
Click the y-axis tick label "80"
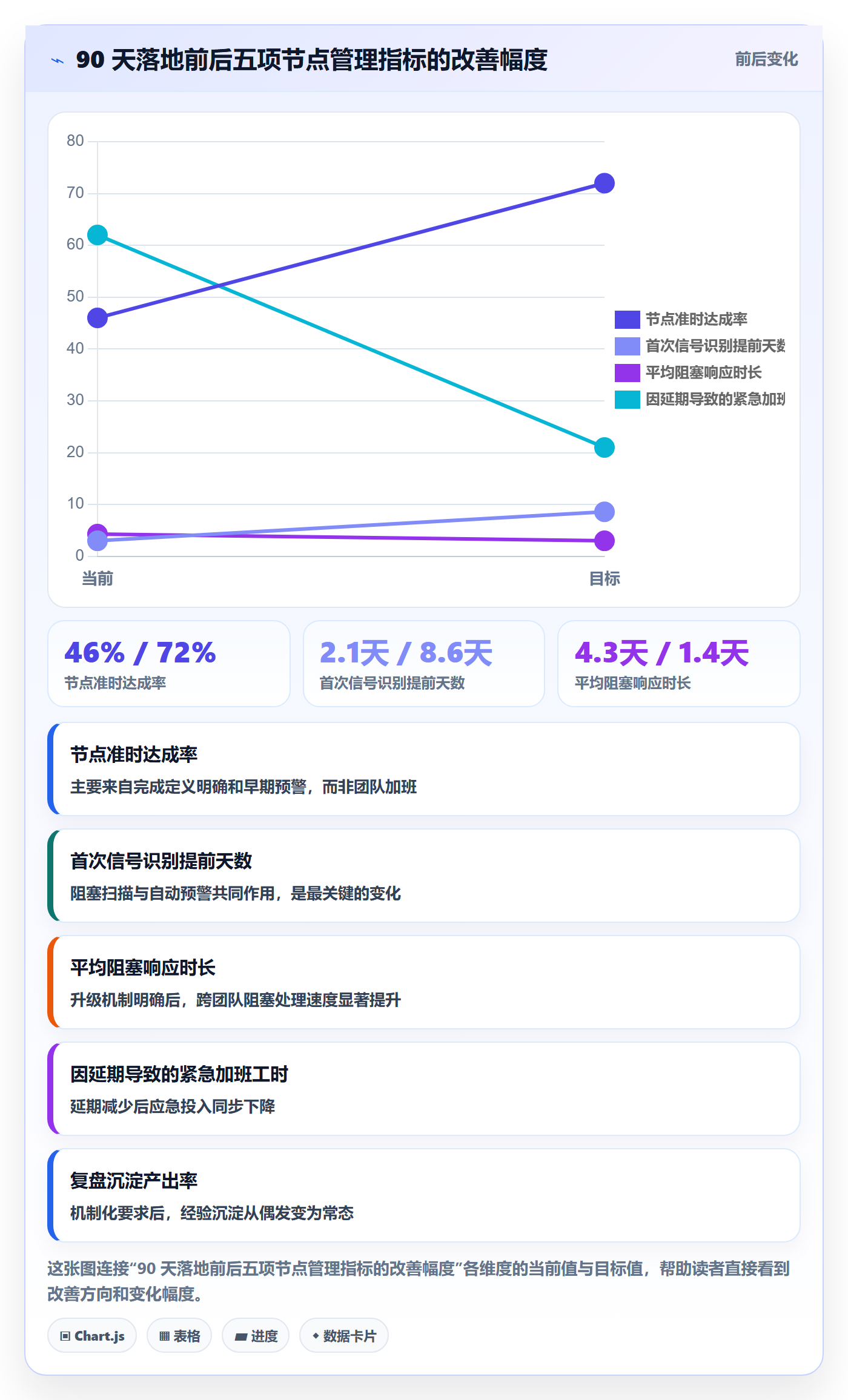coord(75,141)
